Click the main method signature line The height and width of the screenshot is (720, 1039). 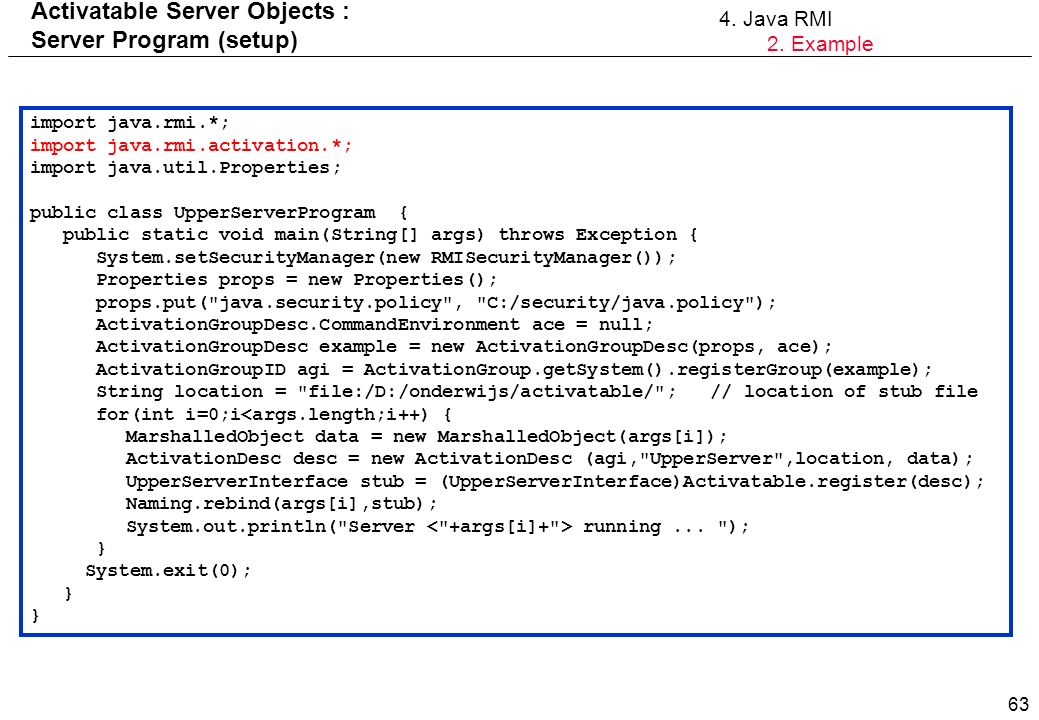380,235
